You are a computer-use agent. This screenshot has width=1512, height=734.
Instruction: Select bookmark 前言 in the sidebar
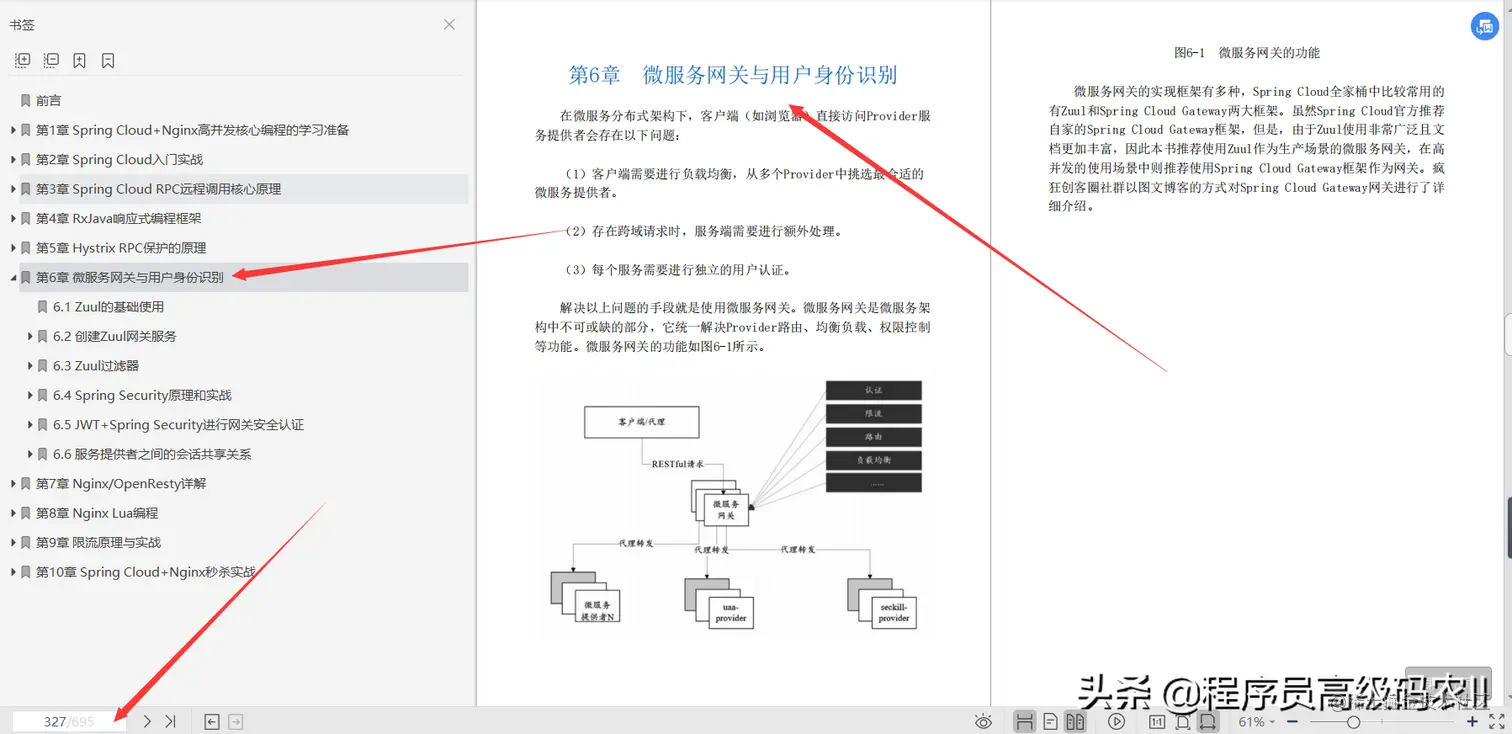point(50,100)
